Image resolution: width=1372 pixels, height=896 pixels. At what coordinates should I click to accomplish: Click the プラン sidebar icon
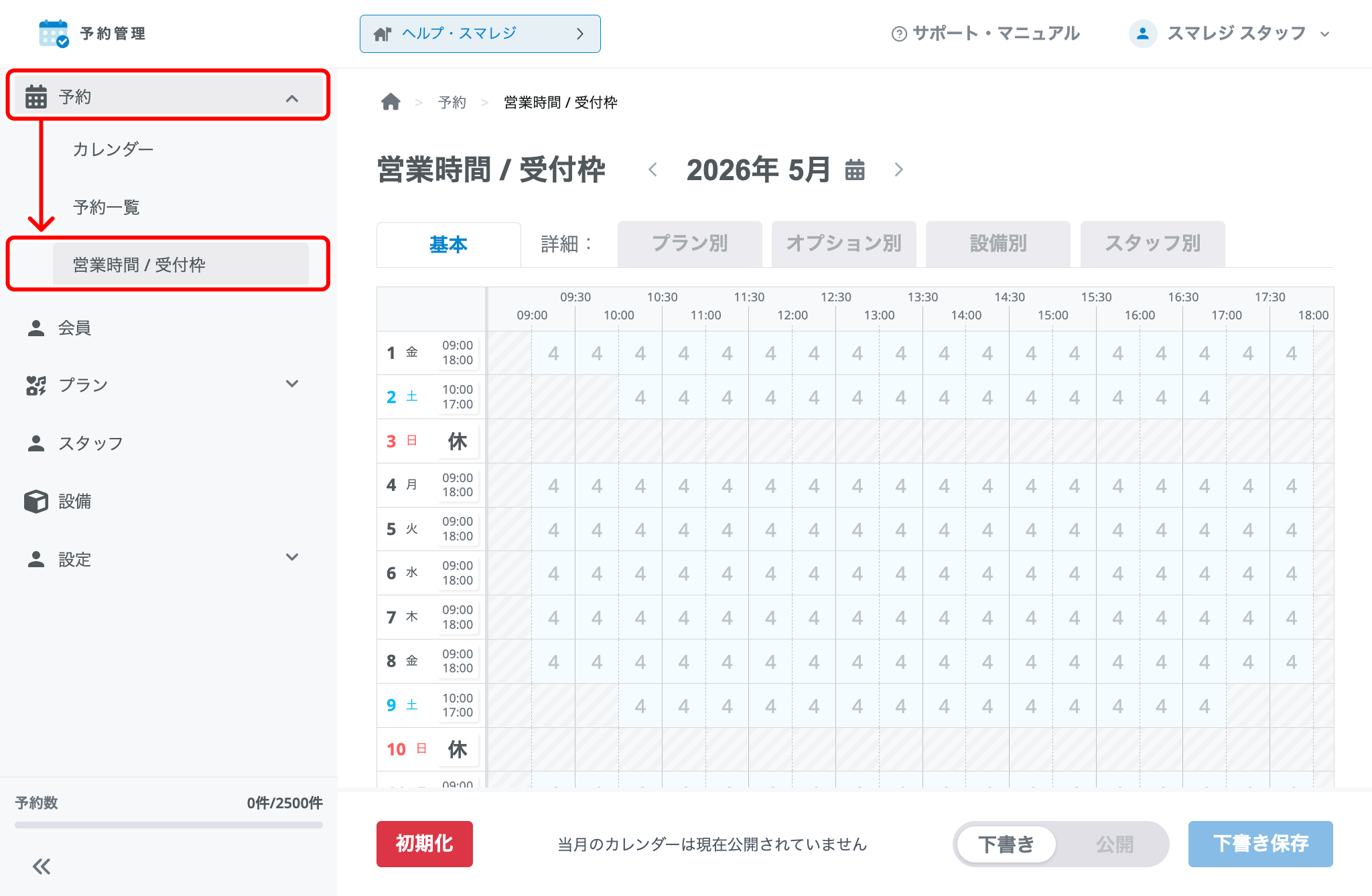[x=36, y=385]
